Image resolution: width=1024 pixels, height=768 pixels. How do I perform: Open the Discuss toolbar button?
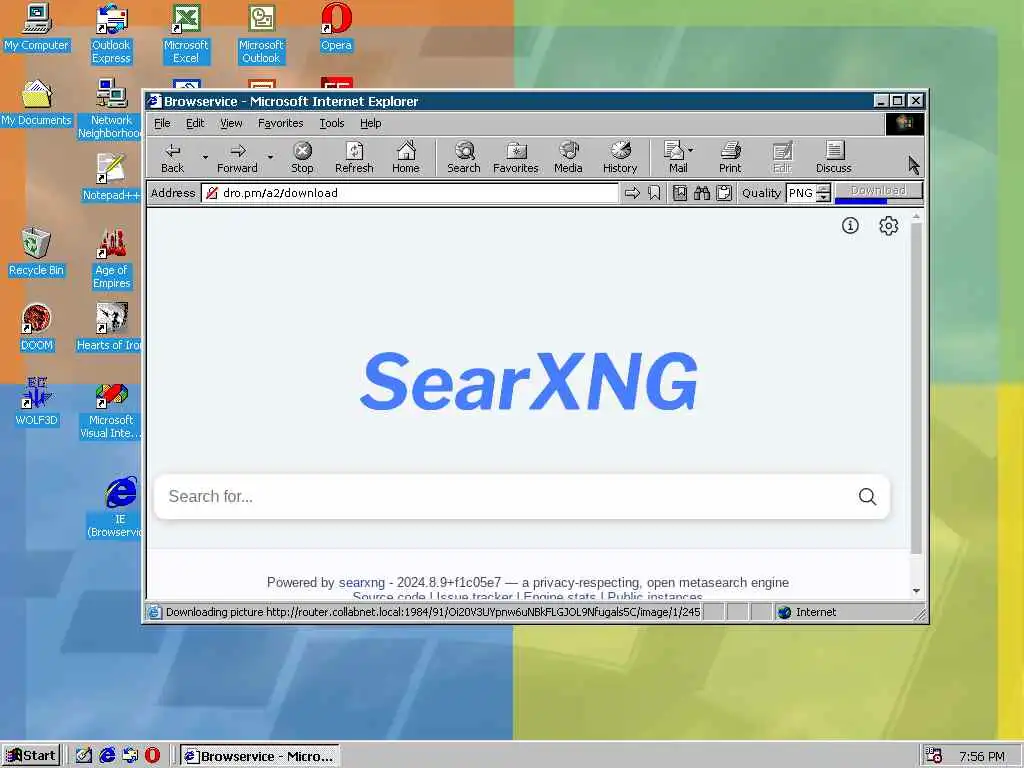coord(834,158)
